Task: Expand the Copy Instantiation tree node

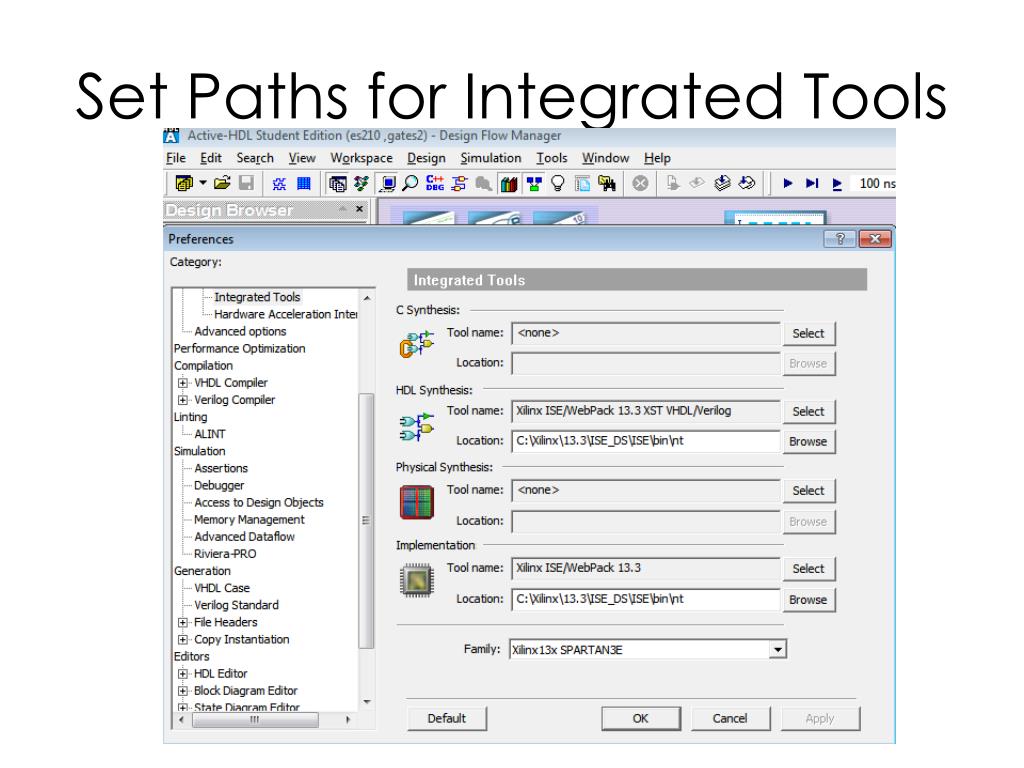Action: pos(183,639)
